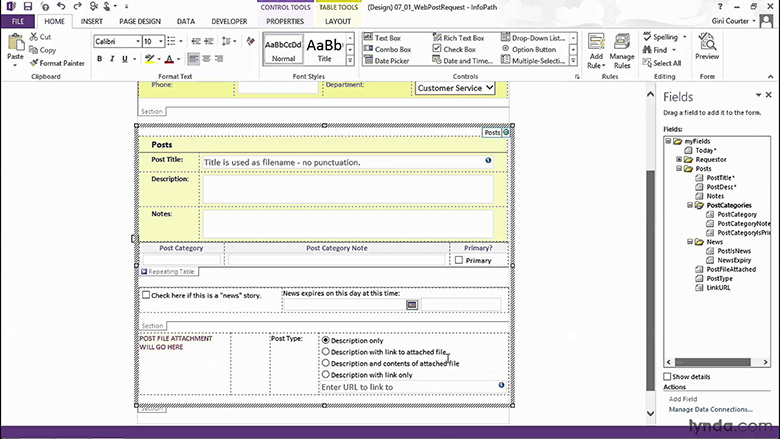This screenshot has width=780, height=439.
Task: Open the font name Calibri dropdown
Action: pos(134,42)
